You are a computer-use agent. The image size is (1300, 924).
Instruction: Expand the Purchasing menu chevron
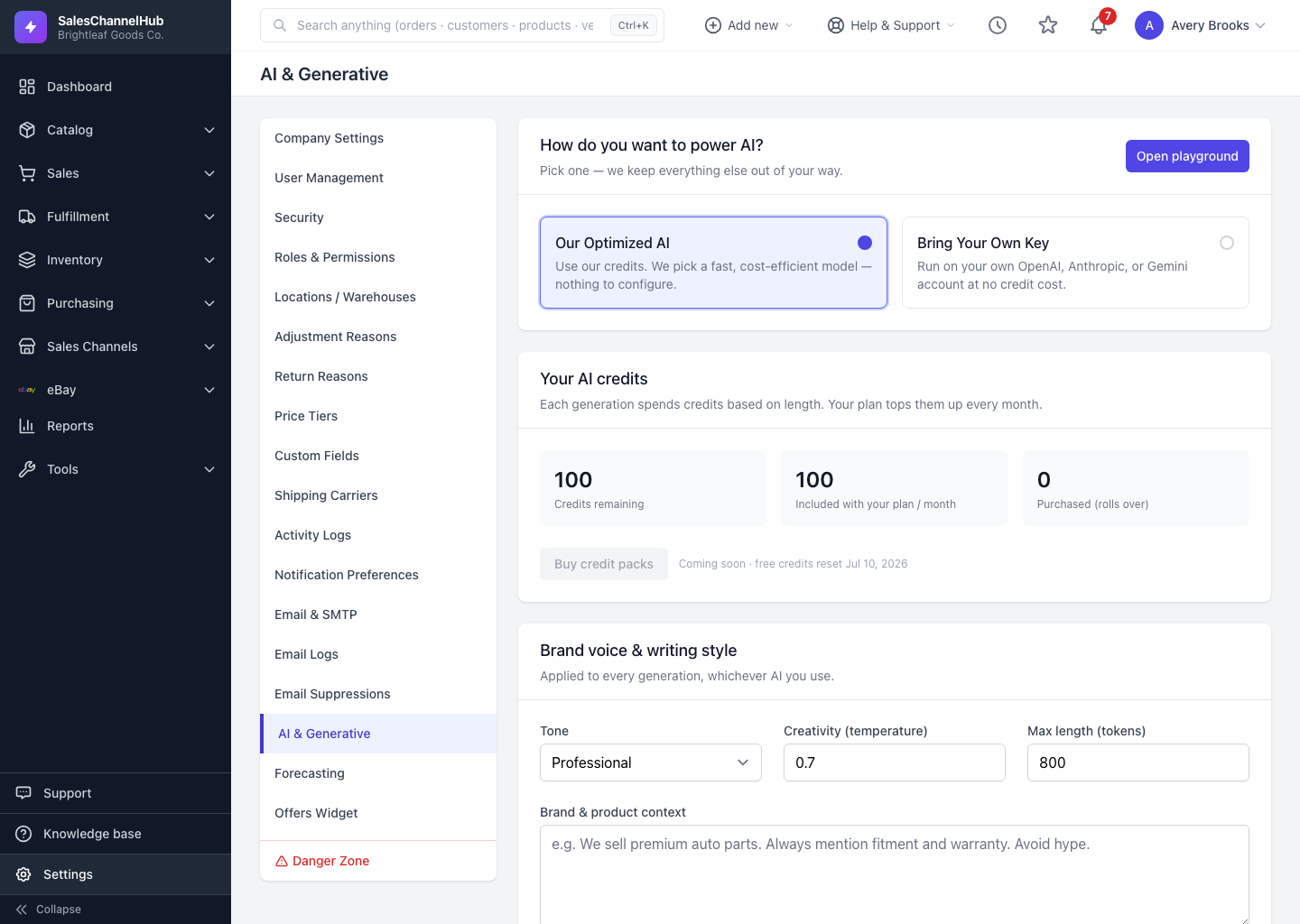tap(209, 303)
